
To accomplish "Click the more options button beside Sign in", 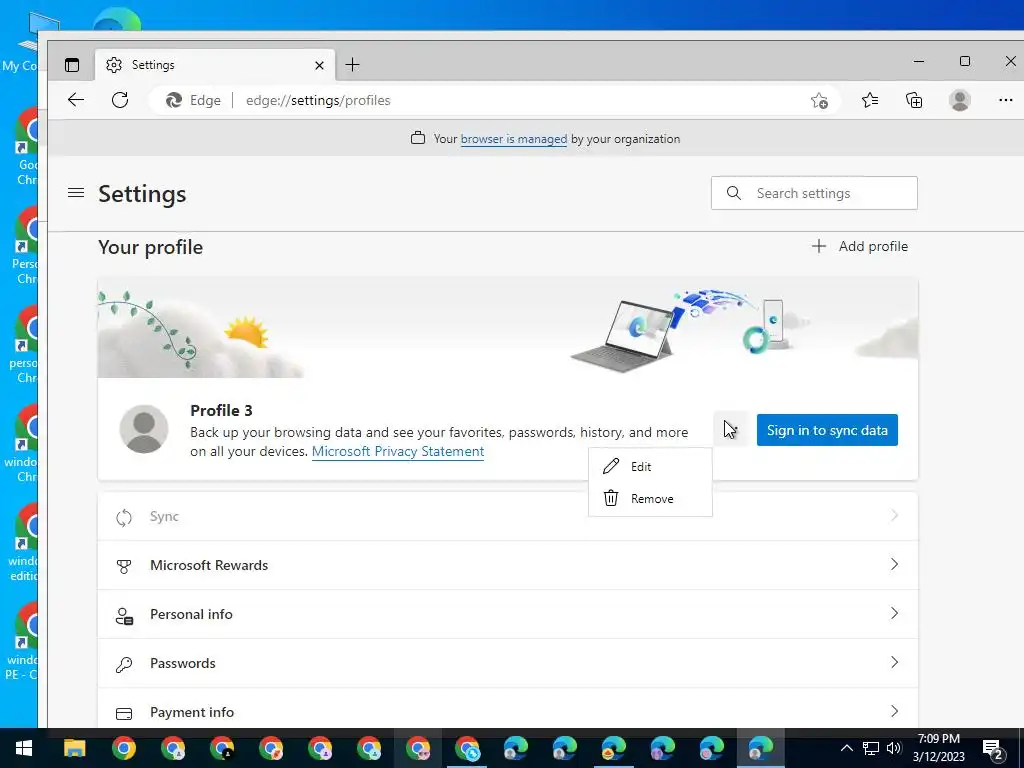I will (731, 430).
